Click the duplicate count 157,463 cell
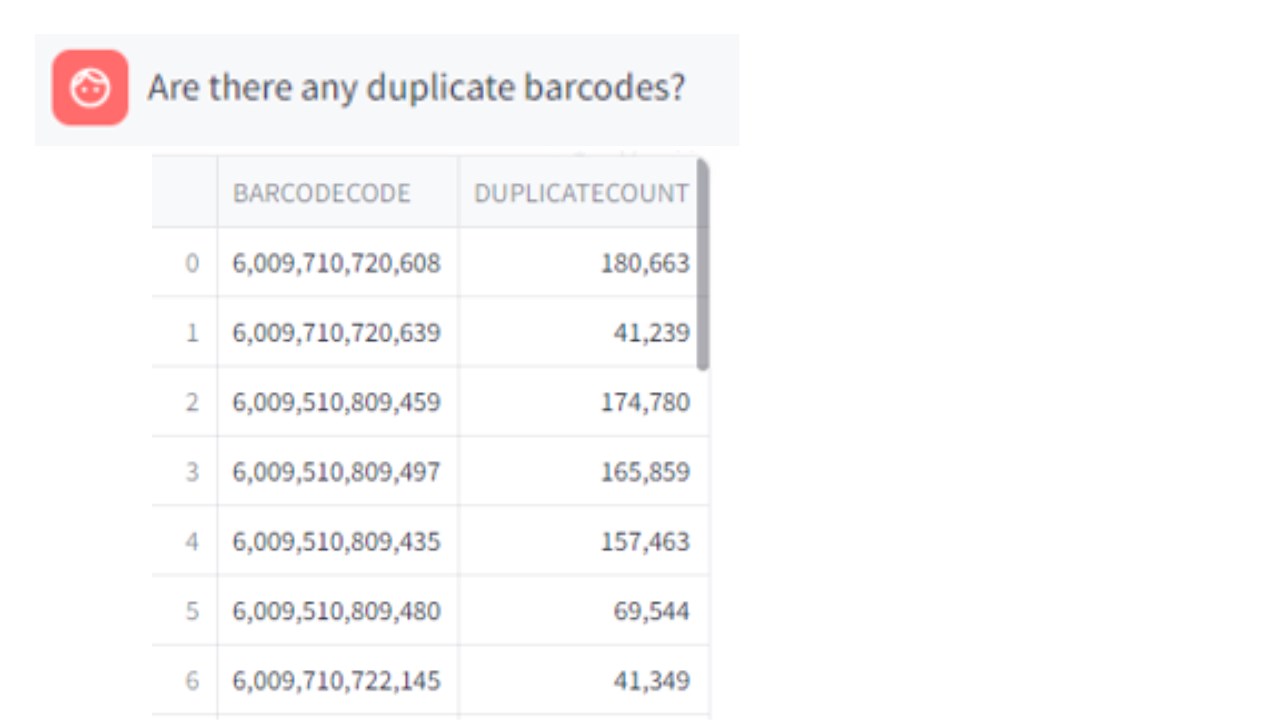The width and height of the screenshot is (1280, 720). tap(645, 541)
